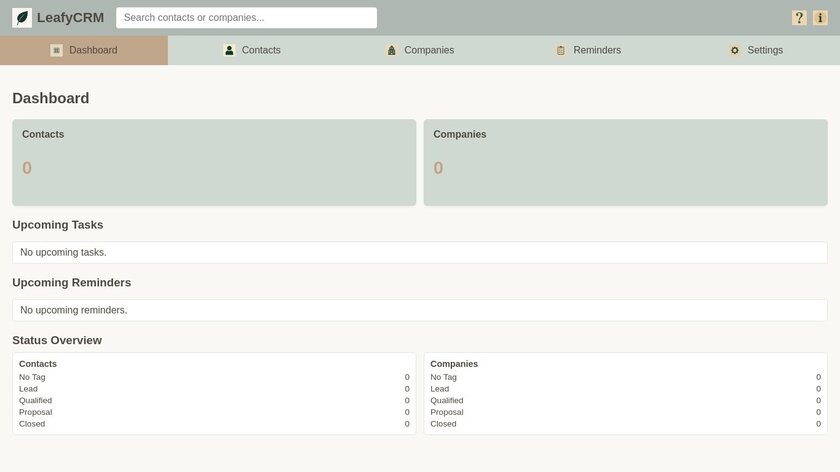Open the Contacts count card
The image size is (840, 472).
pos(214,162)
